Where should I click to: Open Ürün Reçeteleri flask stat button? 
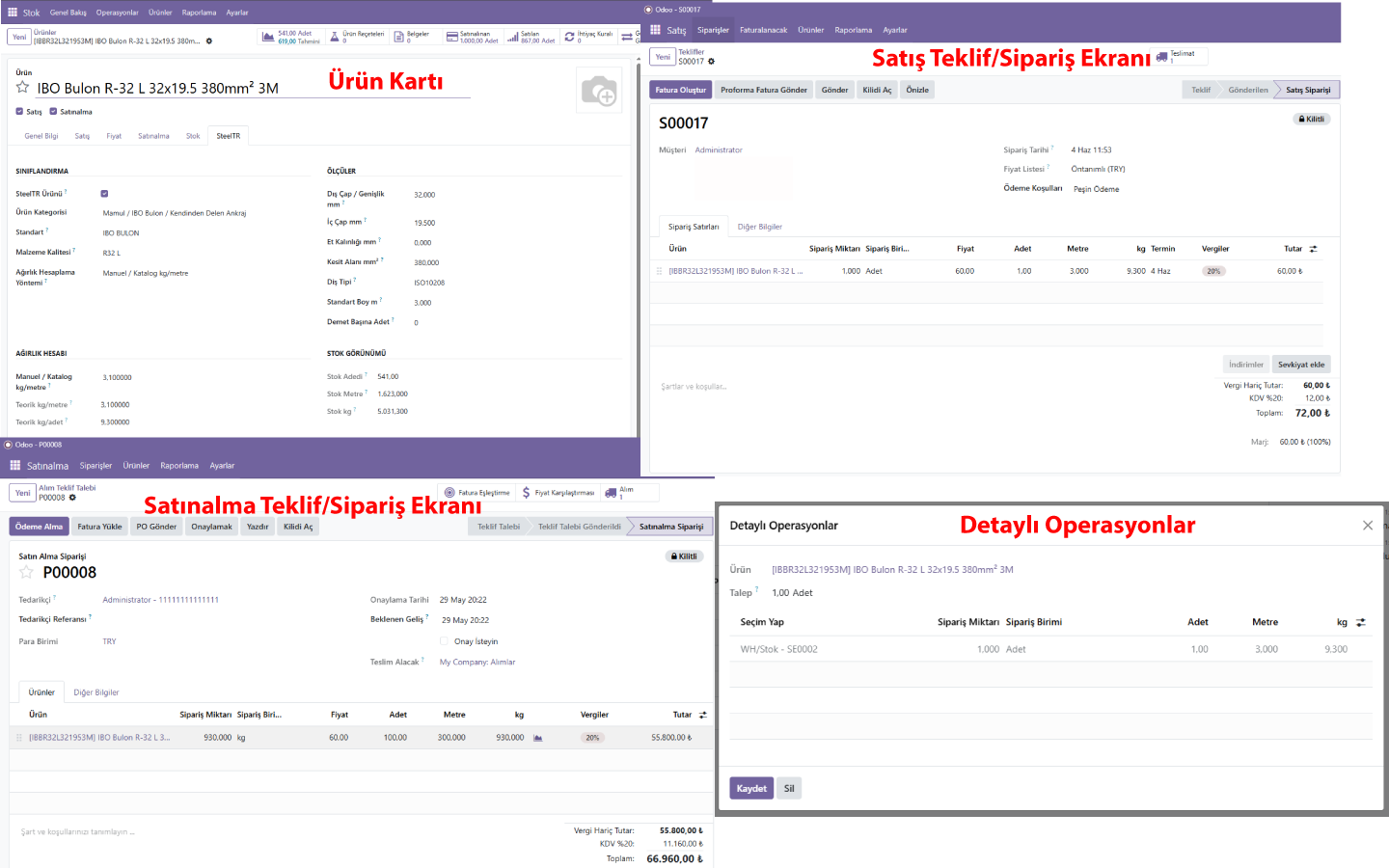[358, 37]
